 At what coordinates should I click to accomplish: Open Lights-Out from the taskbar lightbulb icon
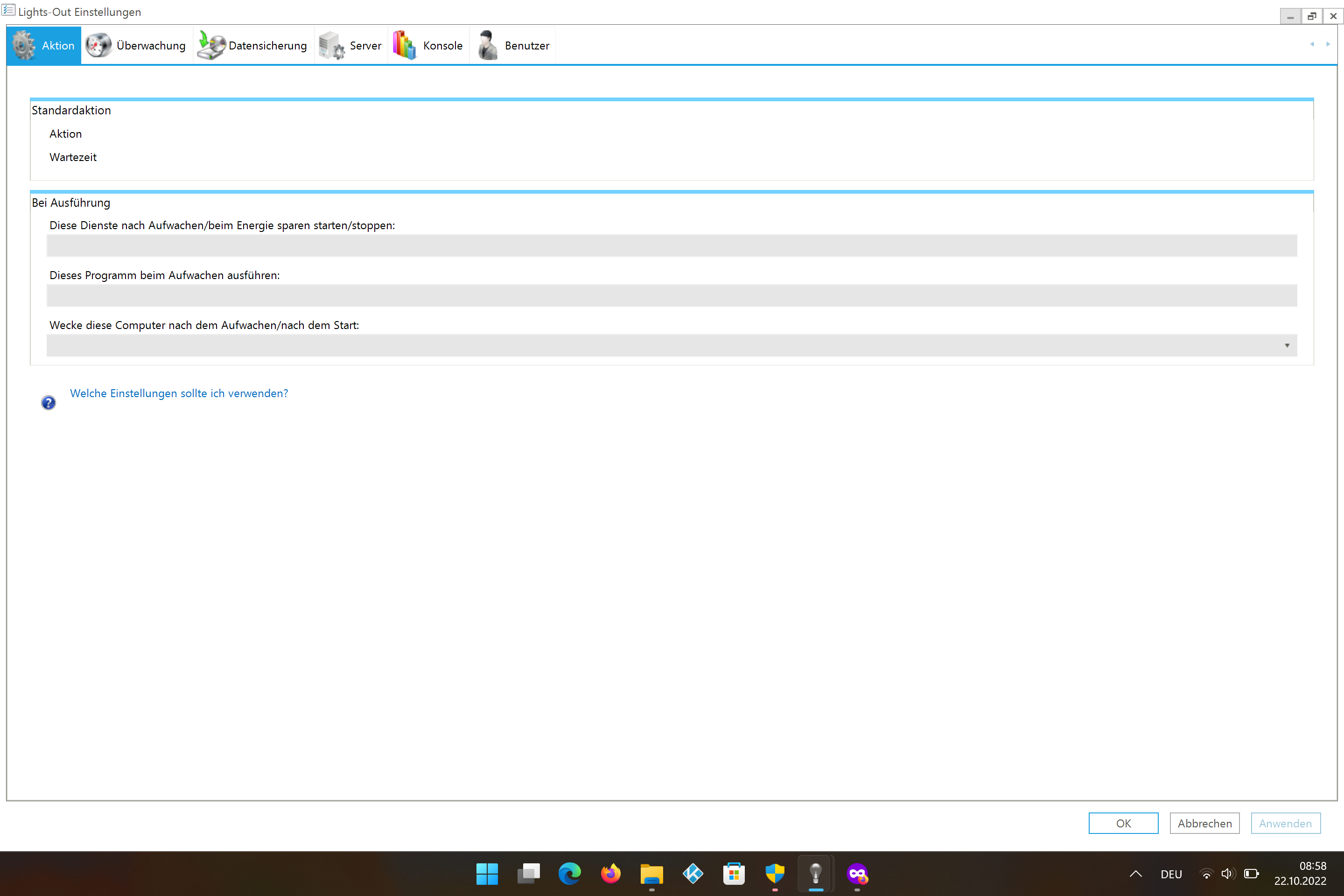point(815,874)
